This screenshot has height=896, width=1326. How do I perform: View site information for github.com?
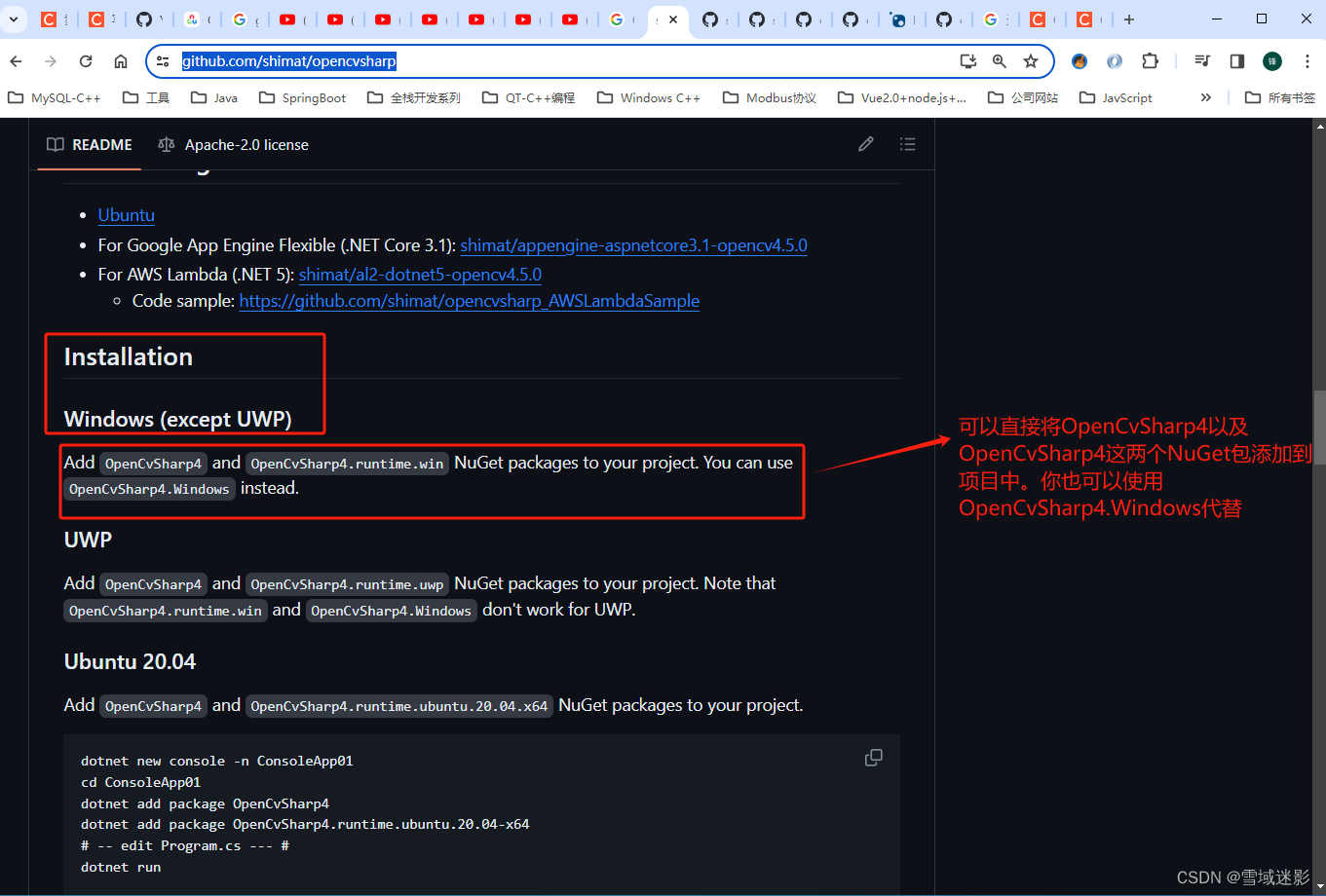click(x=164, y=61)
